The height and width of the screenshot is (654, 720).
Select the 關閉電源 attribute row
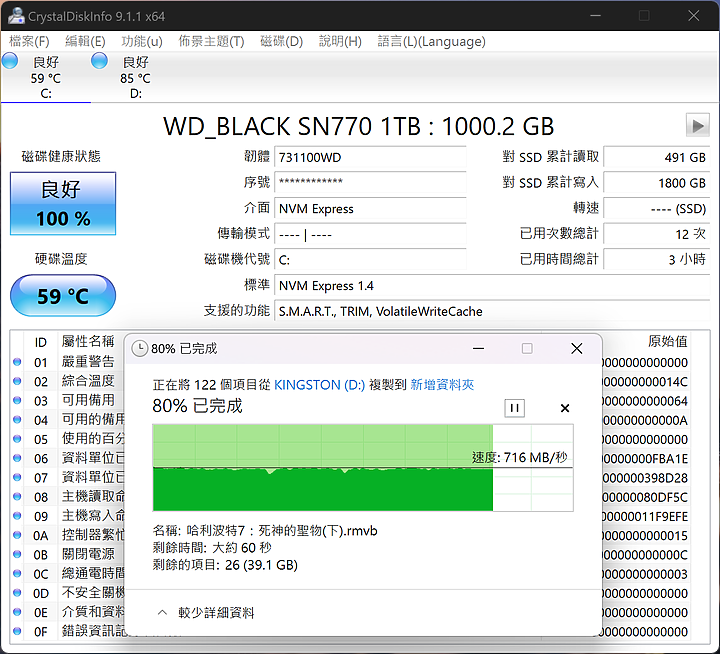(68, 554)
